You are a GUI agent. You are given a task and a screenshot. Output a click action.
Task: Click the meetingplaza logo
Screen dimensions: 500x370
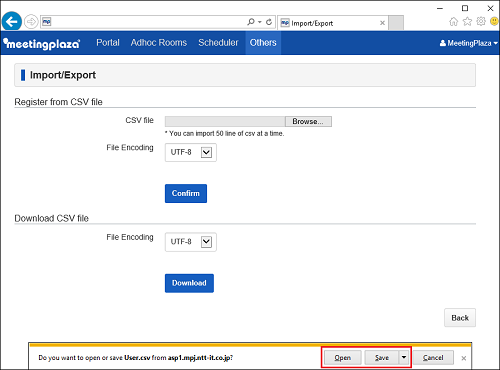tap(42, 43)
